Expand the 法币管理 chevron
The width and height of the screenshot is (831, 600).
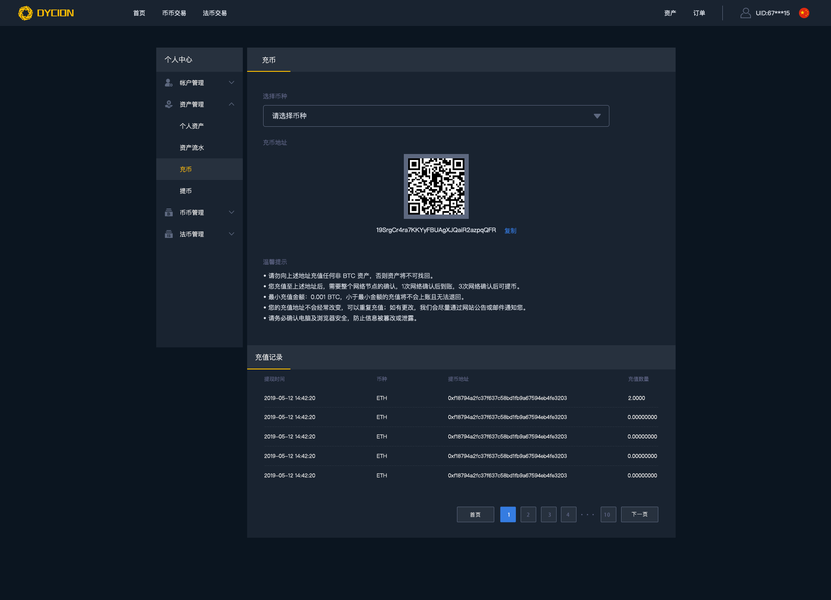[232, 234]
